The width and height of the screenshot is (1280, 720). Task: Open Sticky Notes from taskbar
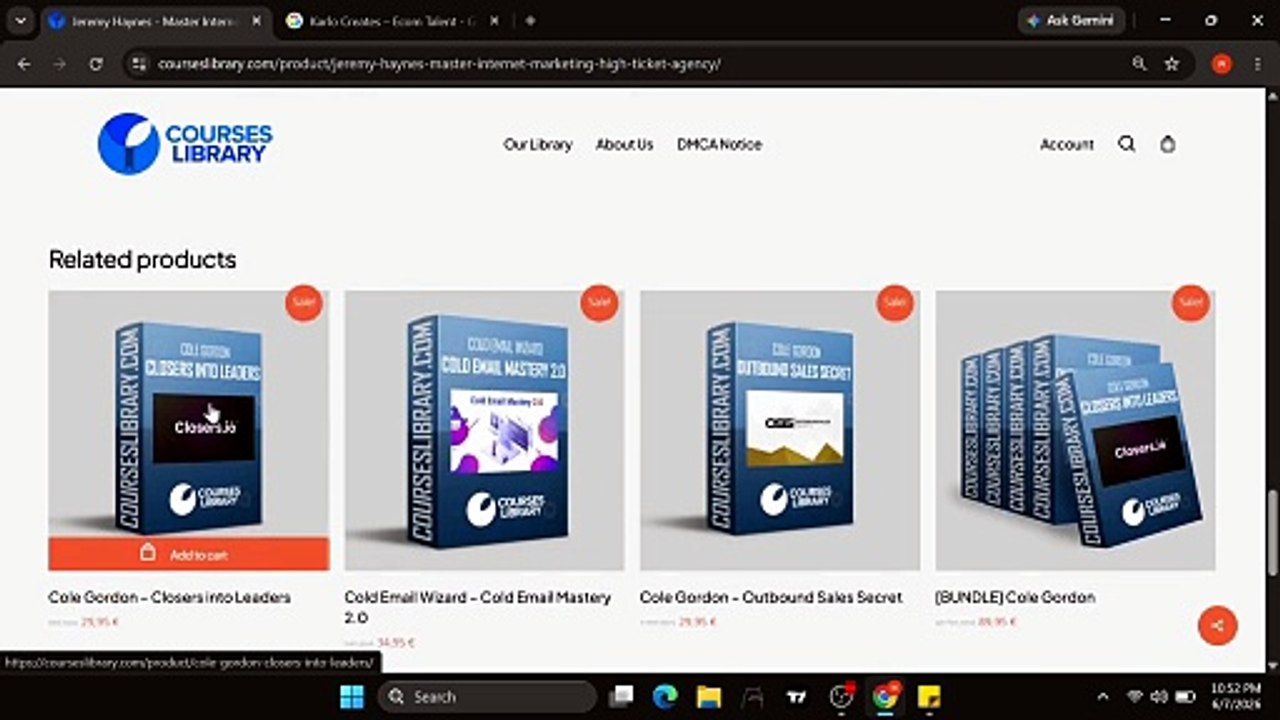[x=929, y=696]
